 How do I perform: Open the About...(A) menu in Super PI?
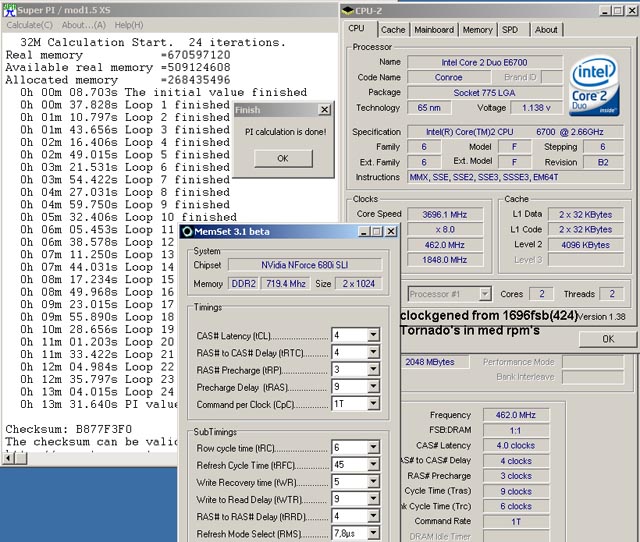(84, 25)
